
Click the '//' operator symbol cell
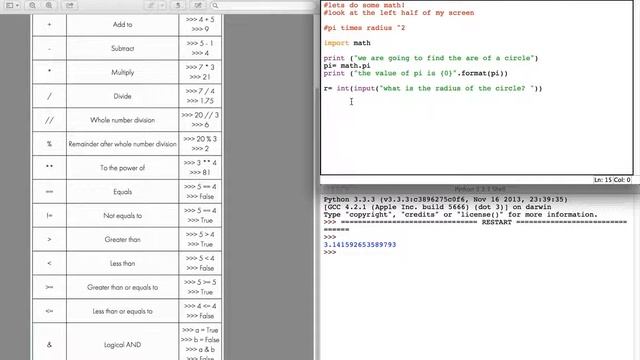point(49,120)
